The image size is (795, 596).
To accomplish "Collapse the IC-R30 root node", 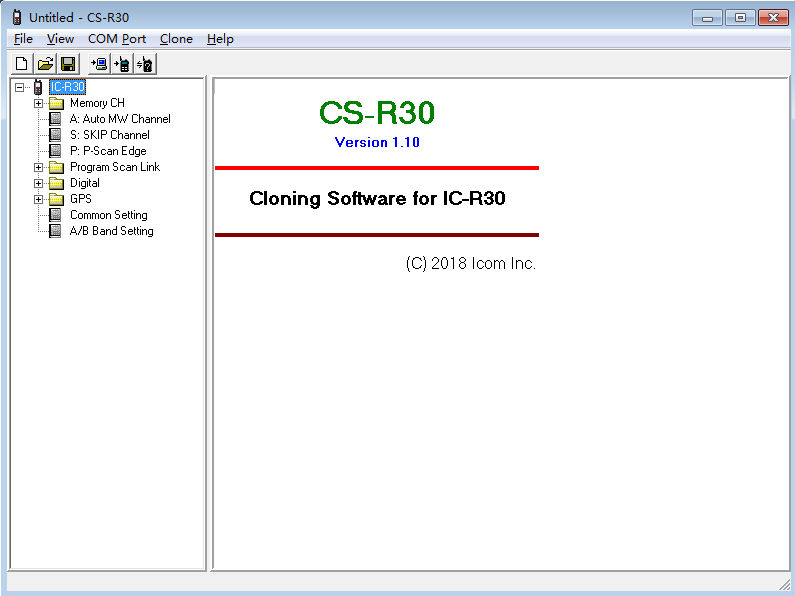I will point(20,87).
